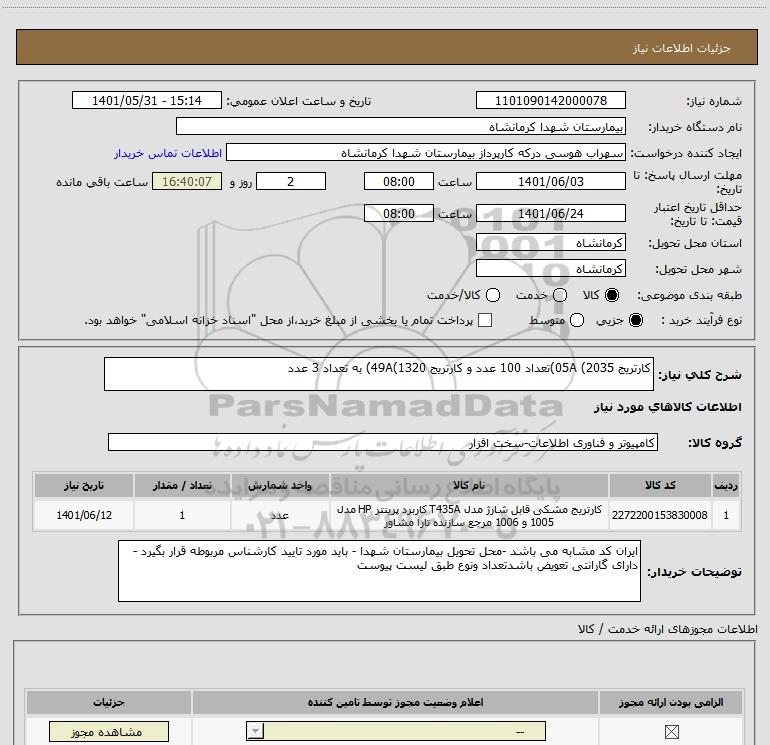
Task: Select the جزیی purchase type radio
Action: click(x=635, y=320)
